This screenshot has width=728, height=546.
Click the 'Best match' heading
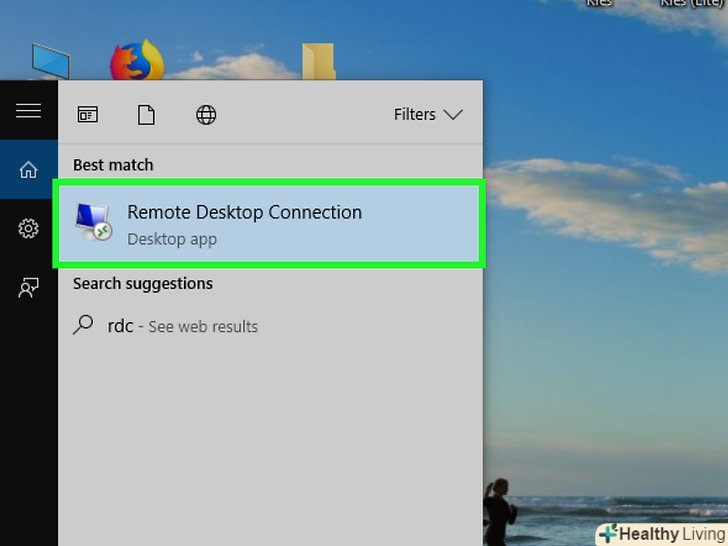point(113,165)
